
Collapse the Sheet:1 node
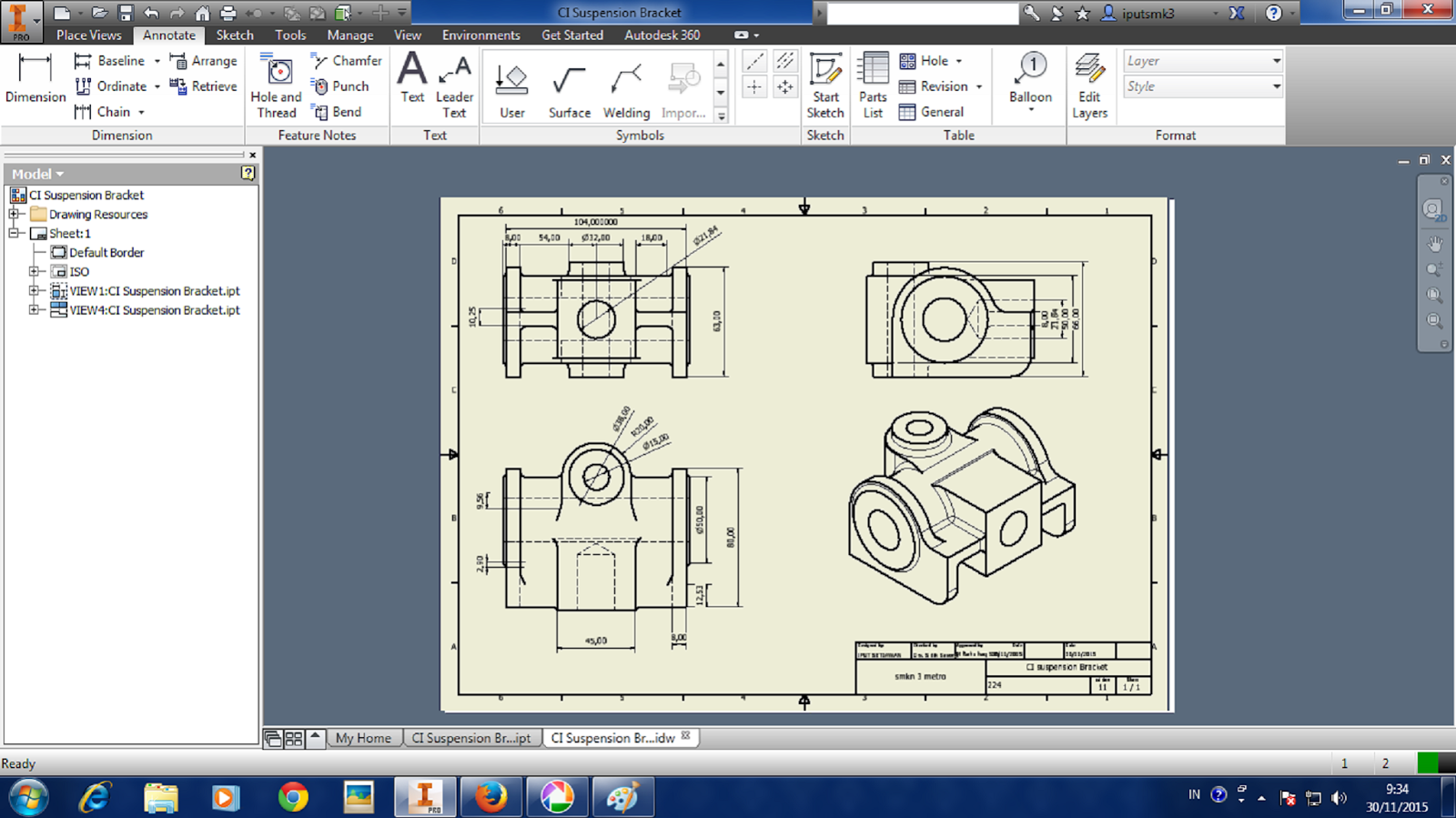click(14, 233)
